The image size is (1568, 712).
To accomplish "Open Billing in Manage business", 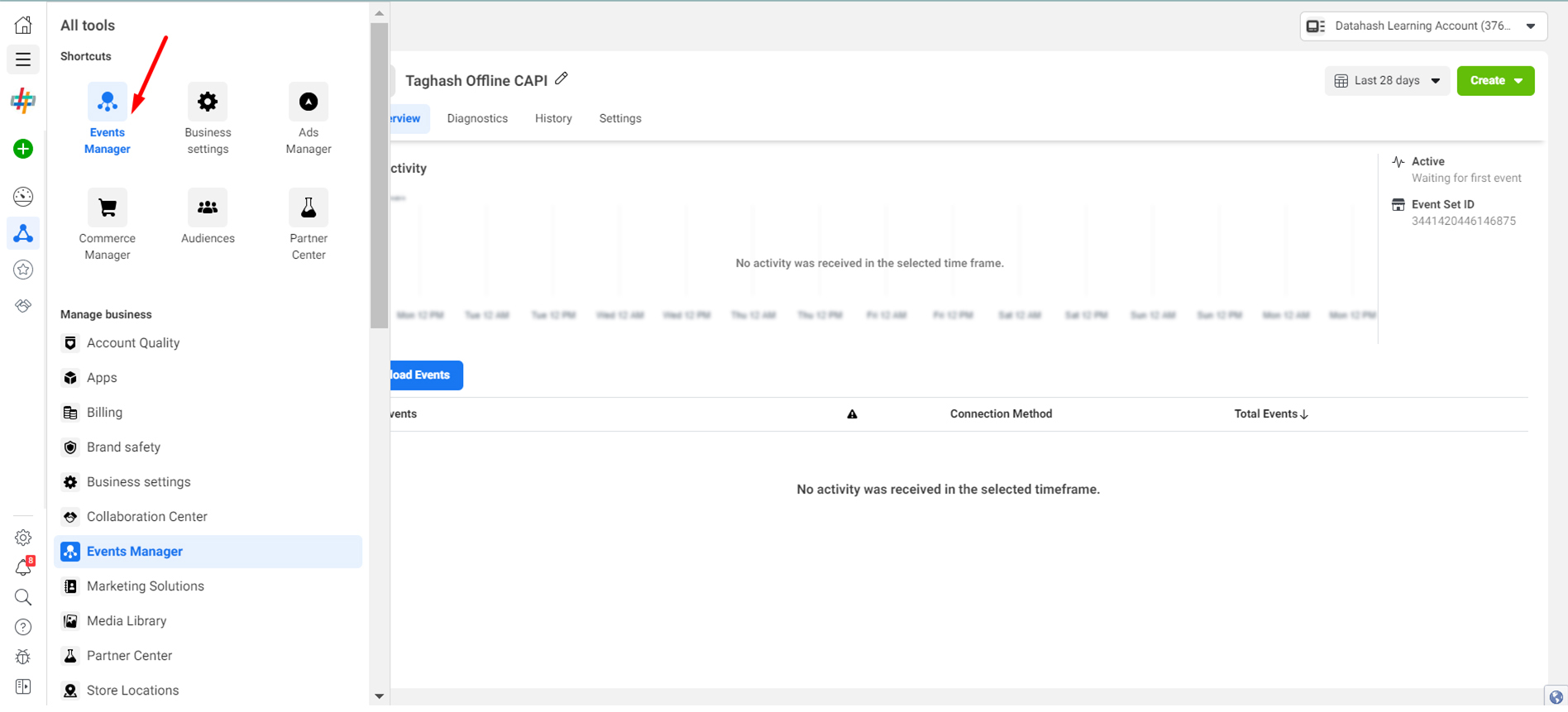I will point(208,413).
